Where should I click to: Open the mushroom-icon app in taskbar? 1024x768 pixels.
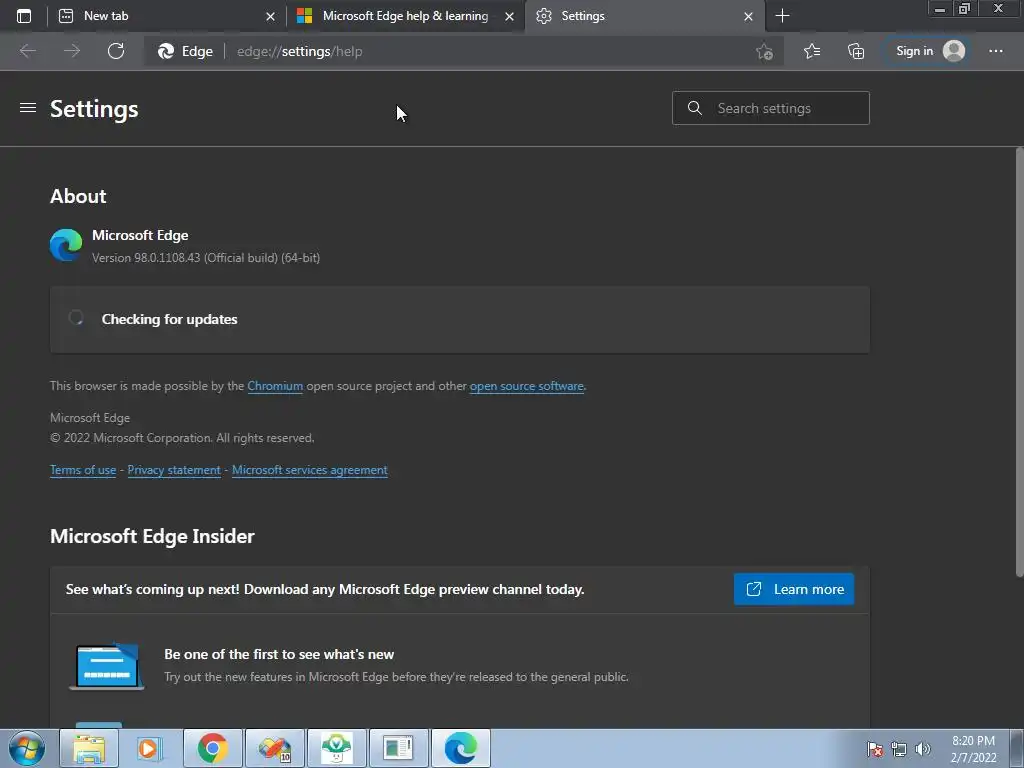(x=336, y=748)
